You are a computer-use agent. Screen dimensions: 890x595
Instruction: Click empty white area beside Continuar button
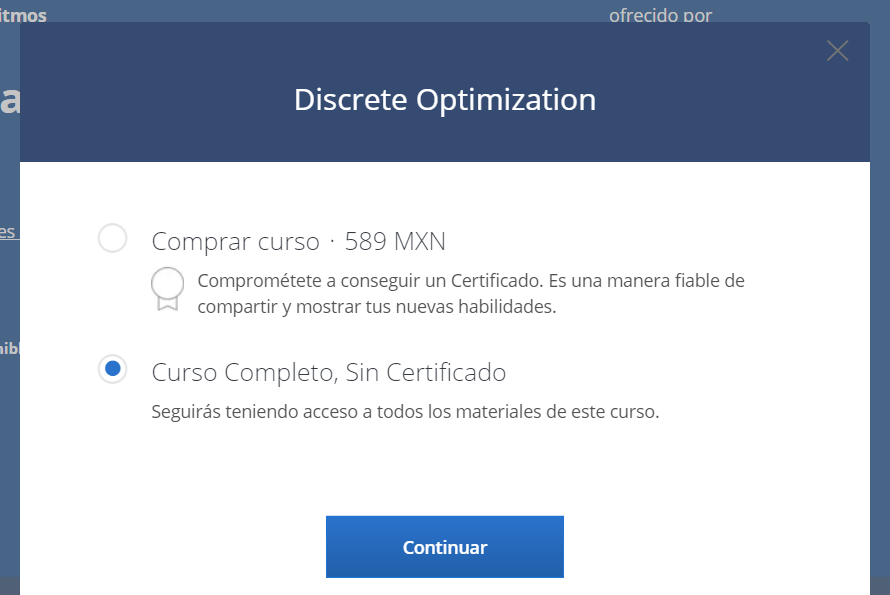[700, 547]
